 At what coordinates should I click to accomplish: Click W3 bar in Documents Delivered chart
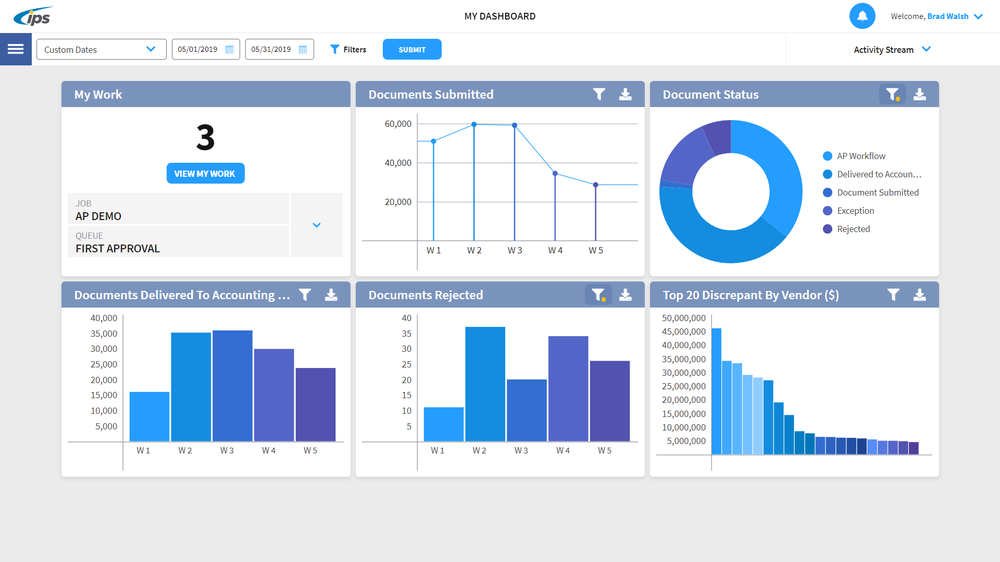233,385
